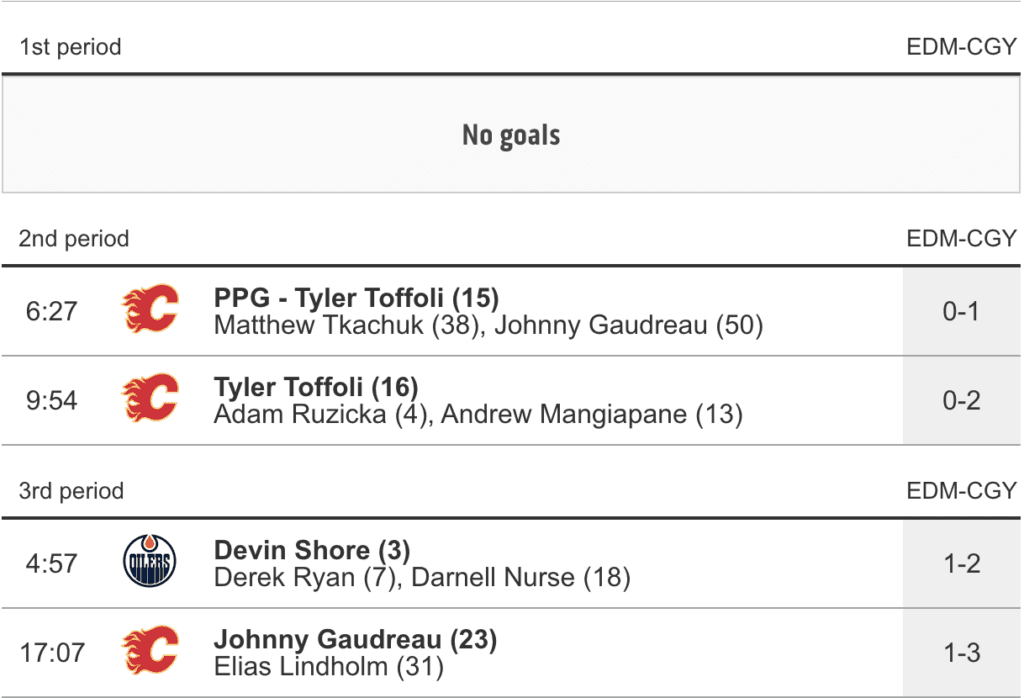Open the Tyler Toffoli (16) goal scorer name
1024x698 pixels.
(316, 387)
